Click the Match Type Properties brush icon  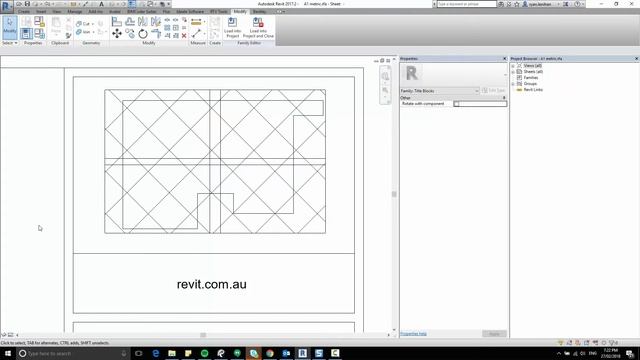[x=68, y=36]
